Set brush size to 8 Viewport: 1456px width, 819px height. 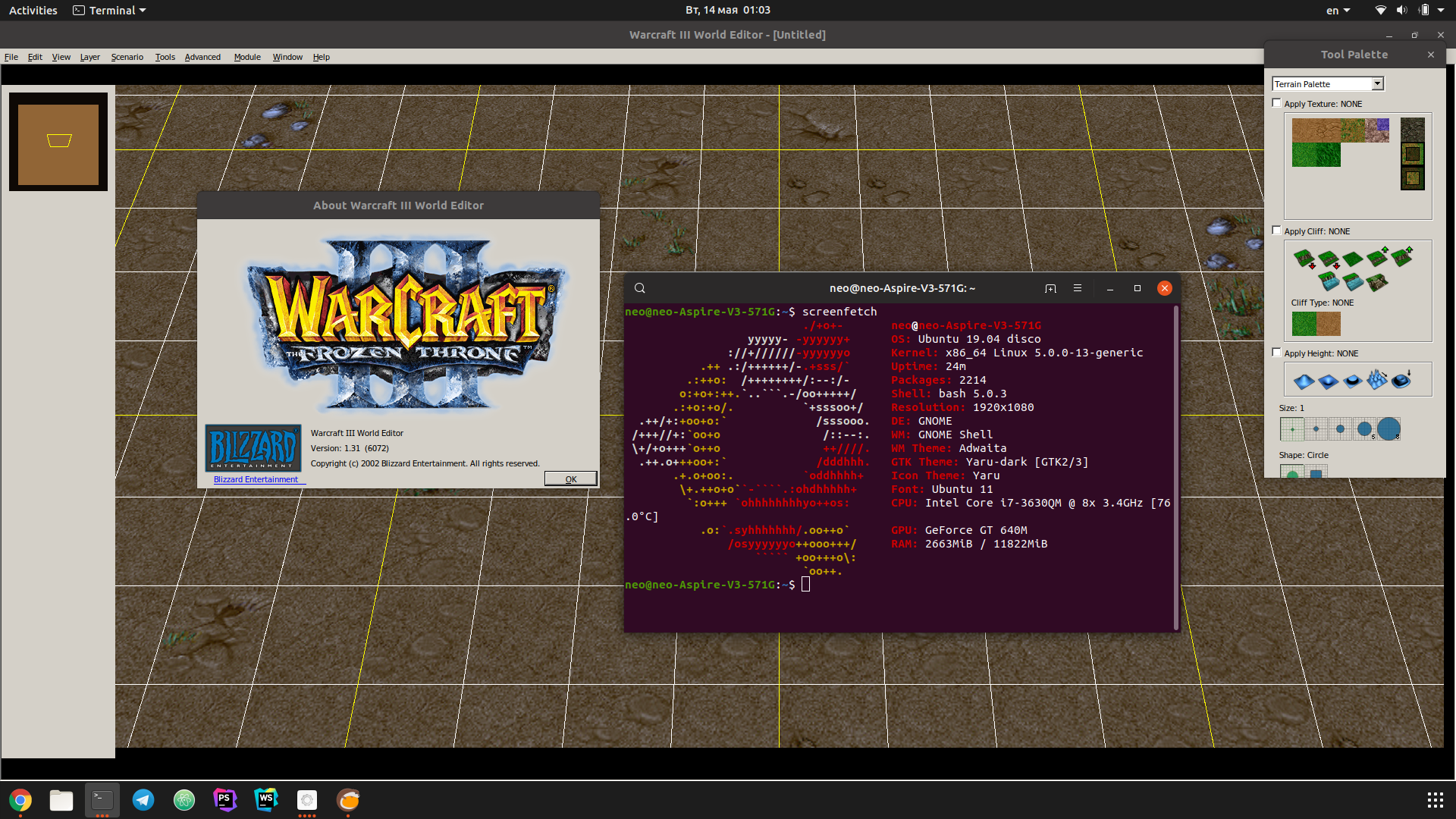(x=1389, y=429)
